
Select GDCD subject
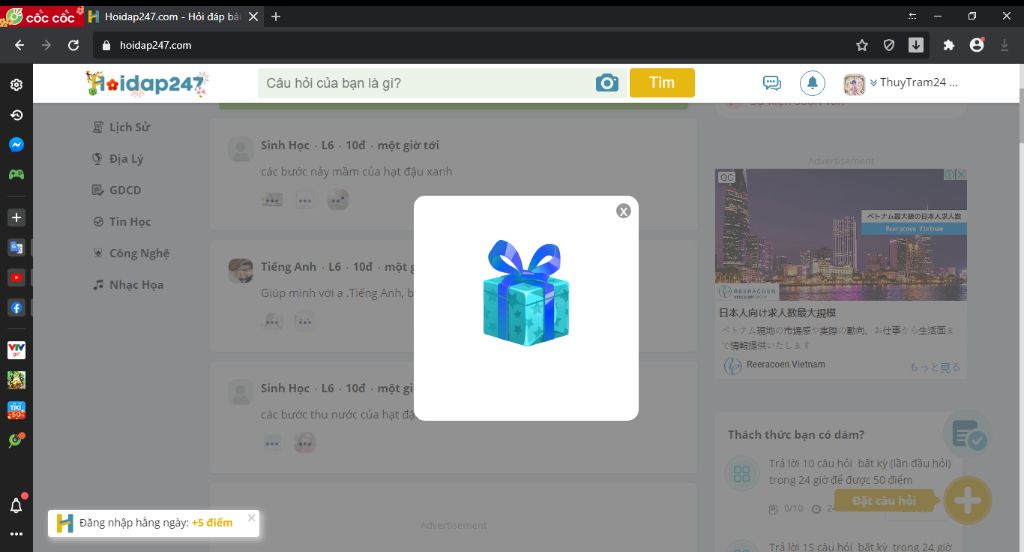[x=117, y=190]
